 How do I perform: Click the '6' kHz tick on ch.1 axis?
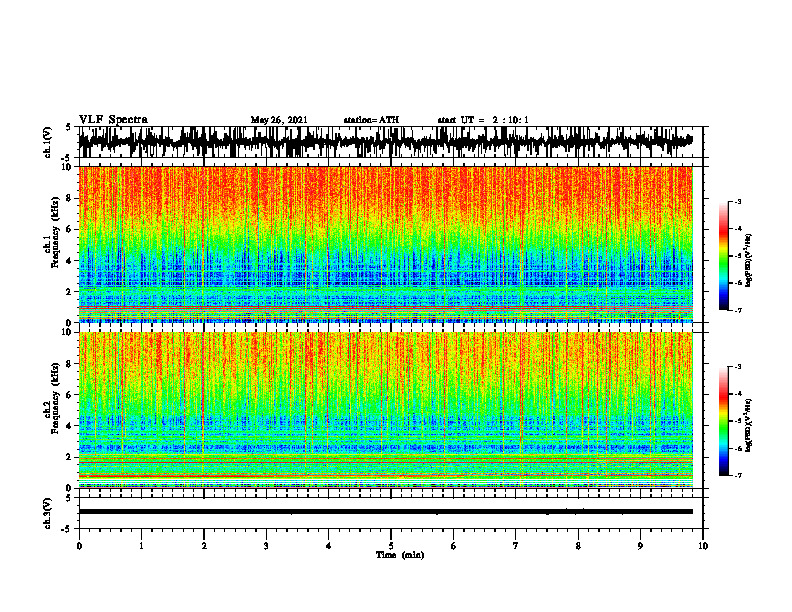pos(69,229)
